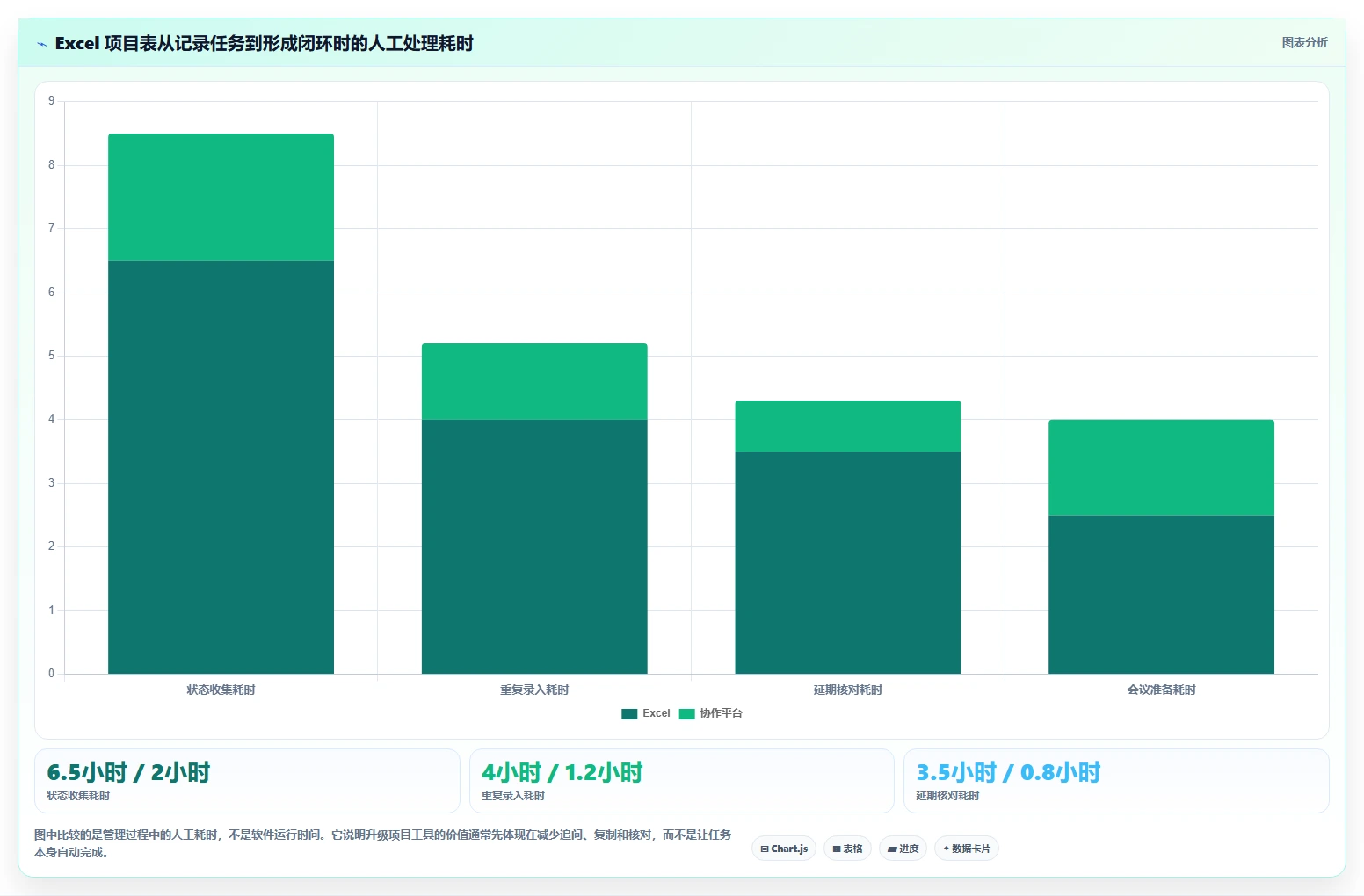
Task: Click the 重复录入耗时 x-axis label
Action: pos(534,690)
